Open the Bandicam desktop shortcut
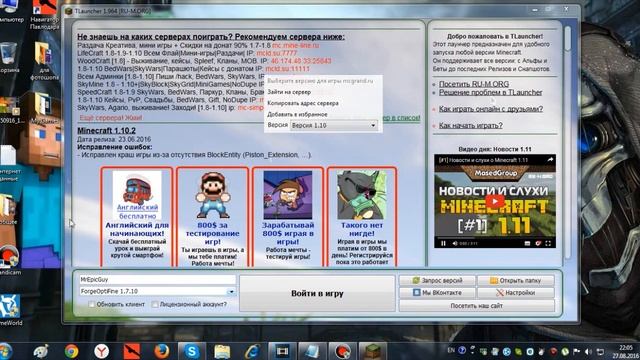 coord(10,258)
